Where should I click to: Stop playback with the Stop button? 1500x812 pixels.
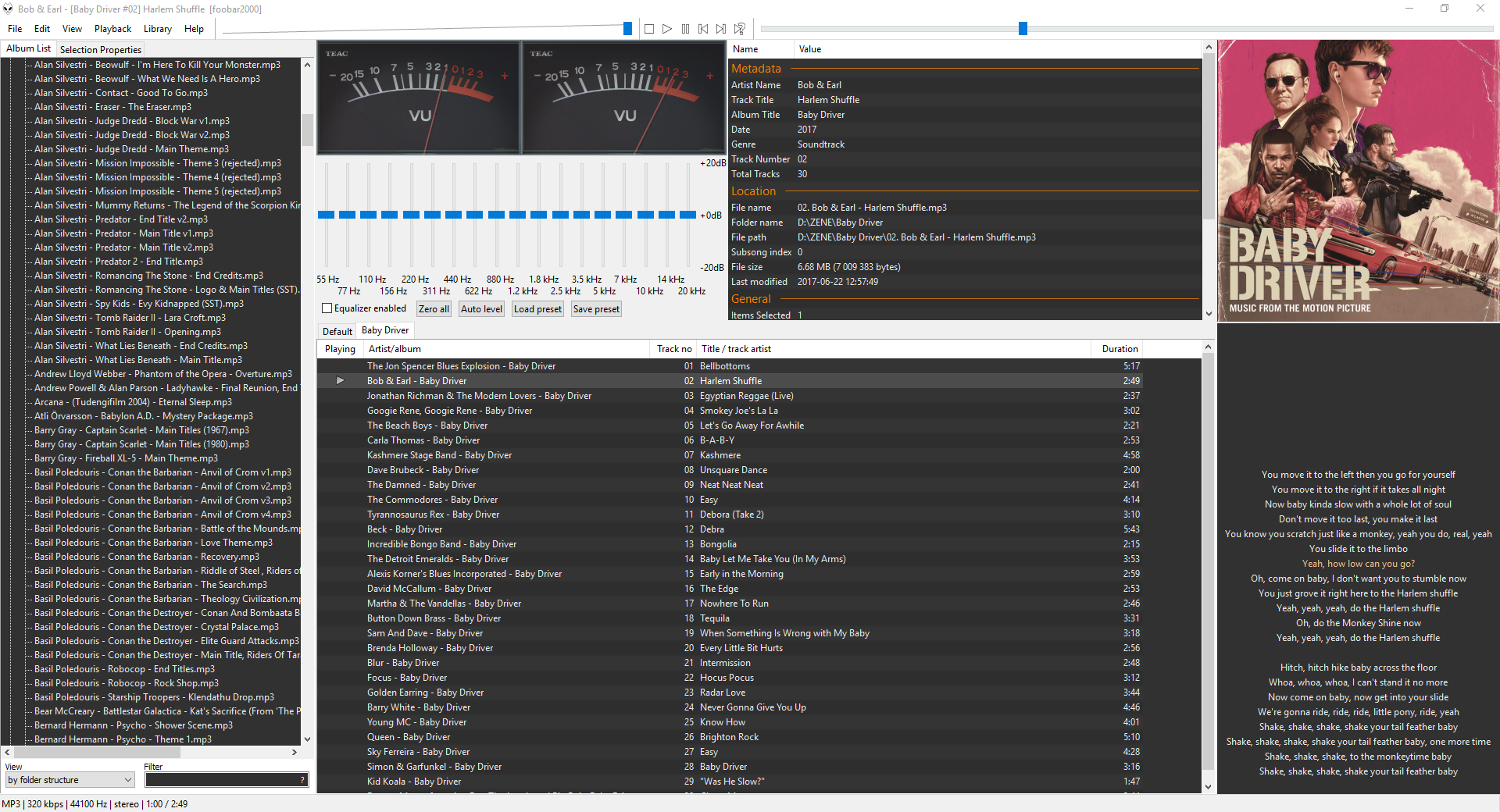pyautogui.click(x=649, y=29)
